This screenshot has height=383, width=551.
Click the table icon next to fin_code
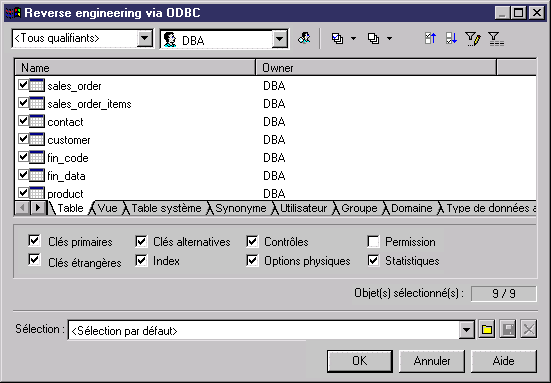pos(37,157)
